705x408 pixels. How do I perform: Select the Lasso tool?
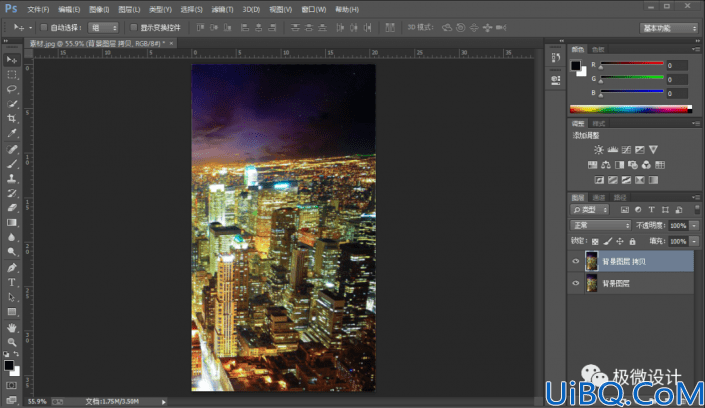[12, 89]
